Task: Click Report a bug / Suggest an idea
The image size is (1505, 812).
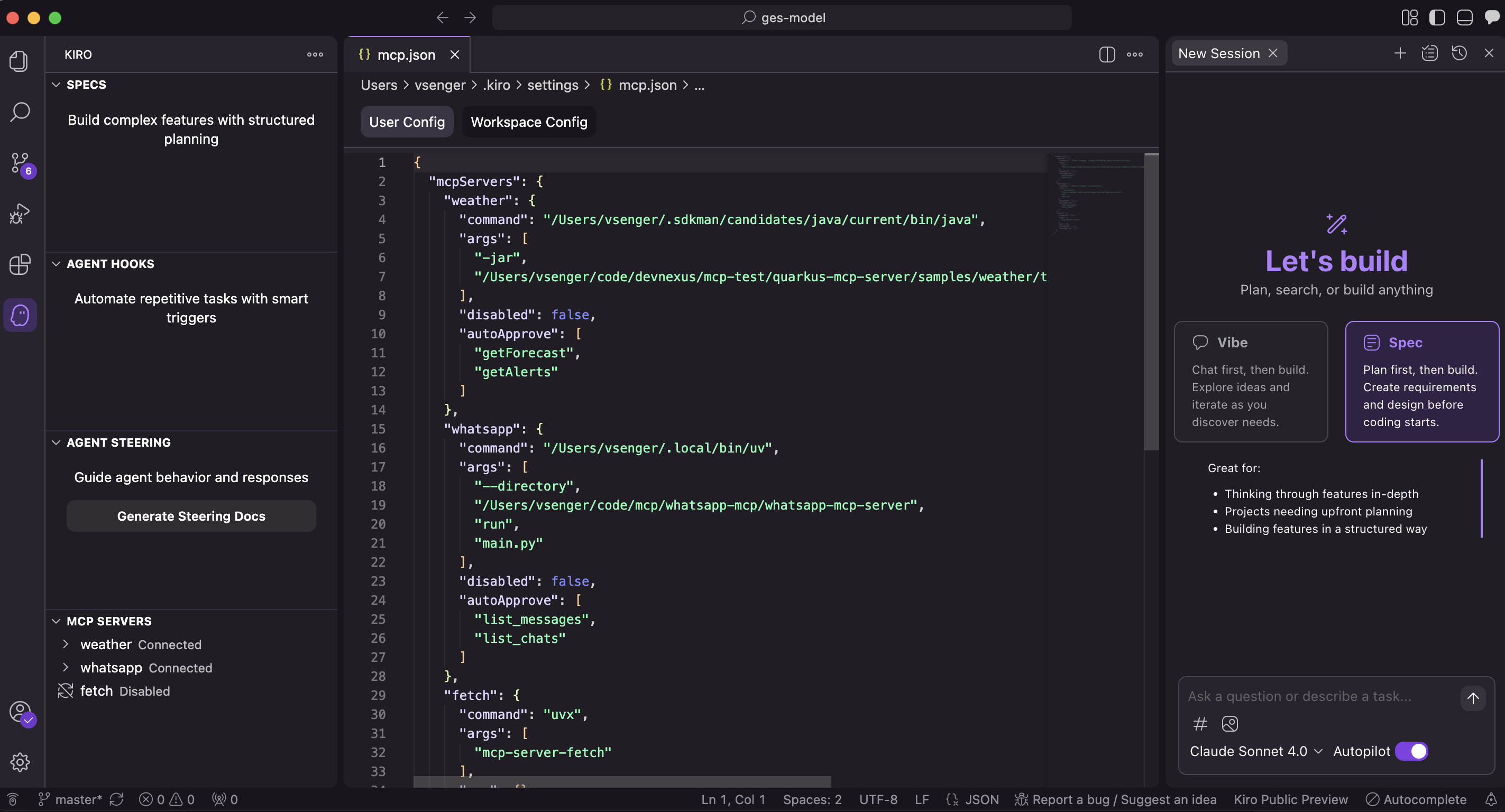Action: 1116,799
